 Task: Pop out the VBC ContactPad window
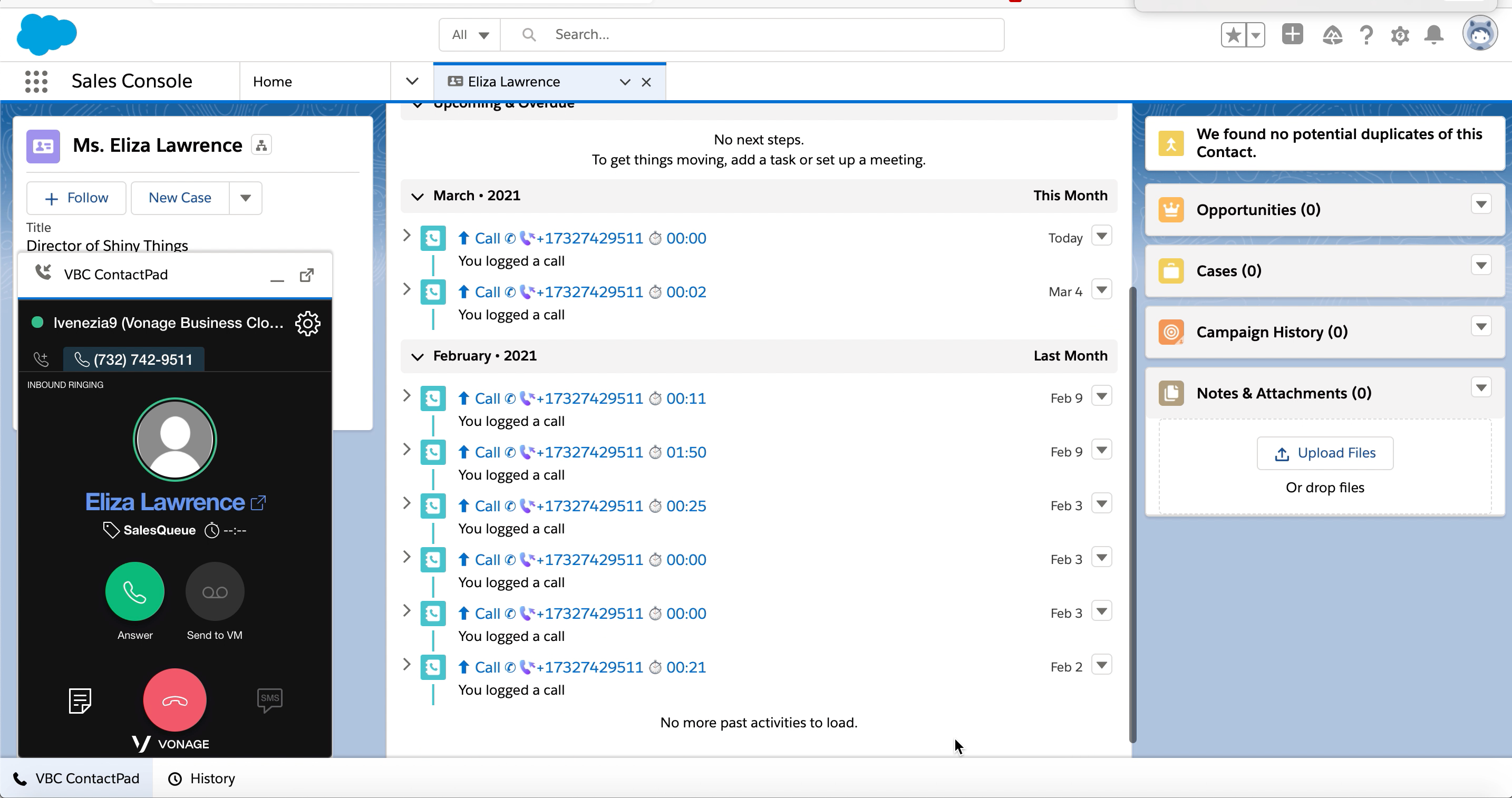[x=306, y=275]
